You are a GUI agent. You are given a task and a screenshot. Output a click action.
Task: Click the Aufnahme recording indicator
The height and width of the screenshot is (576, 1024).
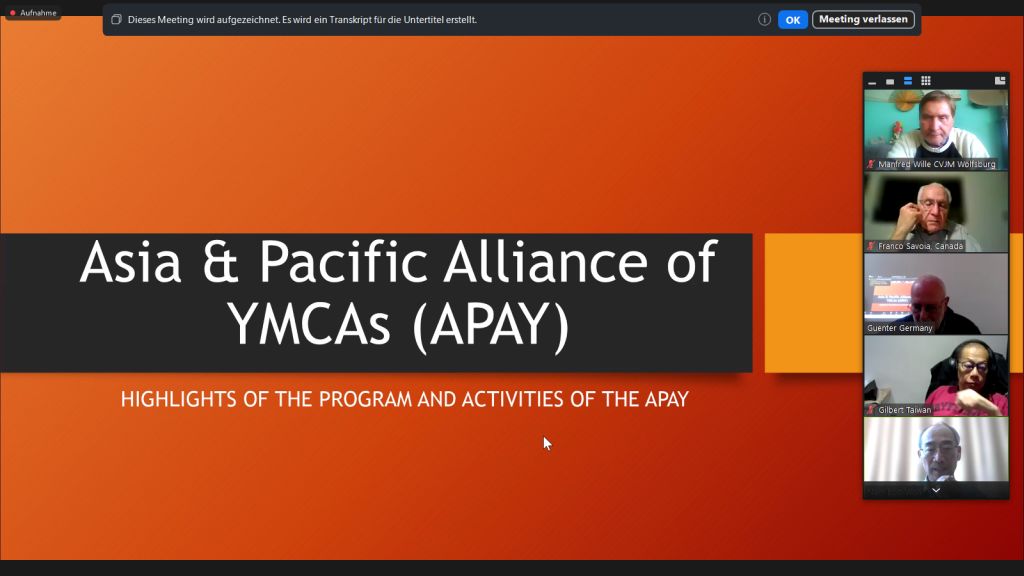(x=33, y=13)
